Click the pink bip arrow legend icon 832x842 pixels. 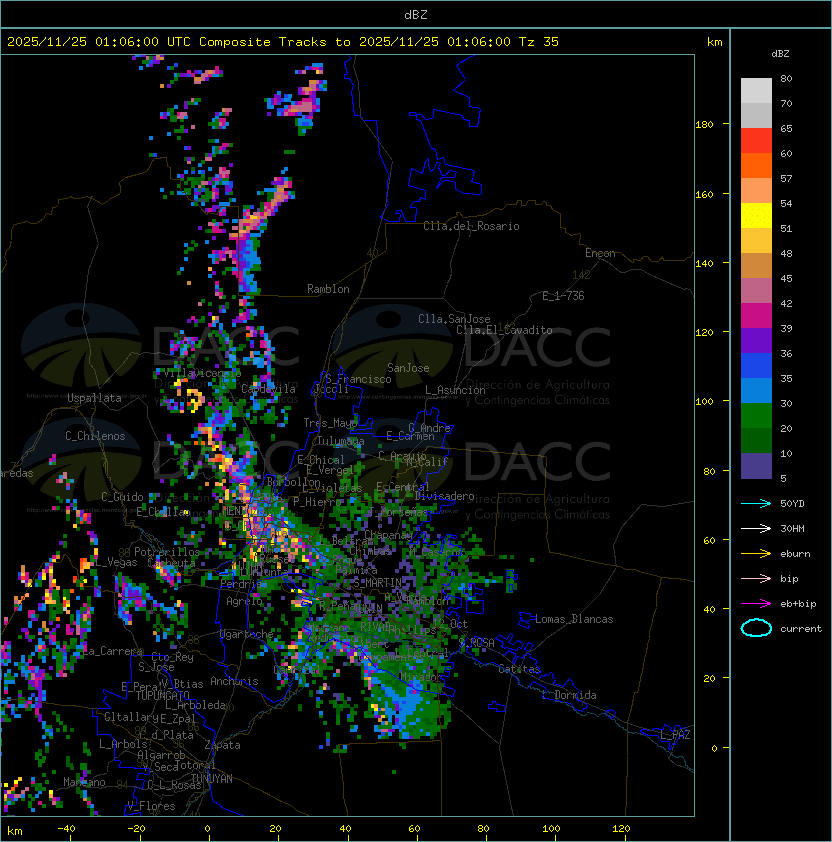pyautogui.click(x=756, y=579)
